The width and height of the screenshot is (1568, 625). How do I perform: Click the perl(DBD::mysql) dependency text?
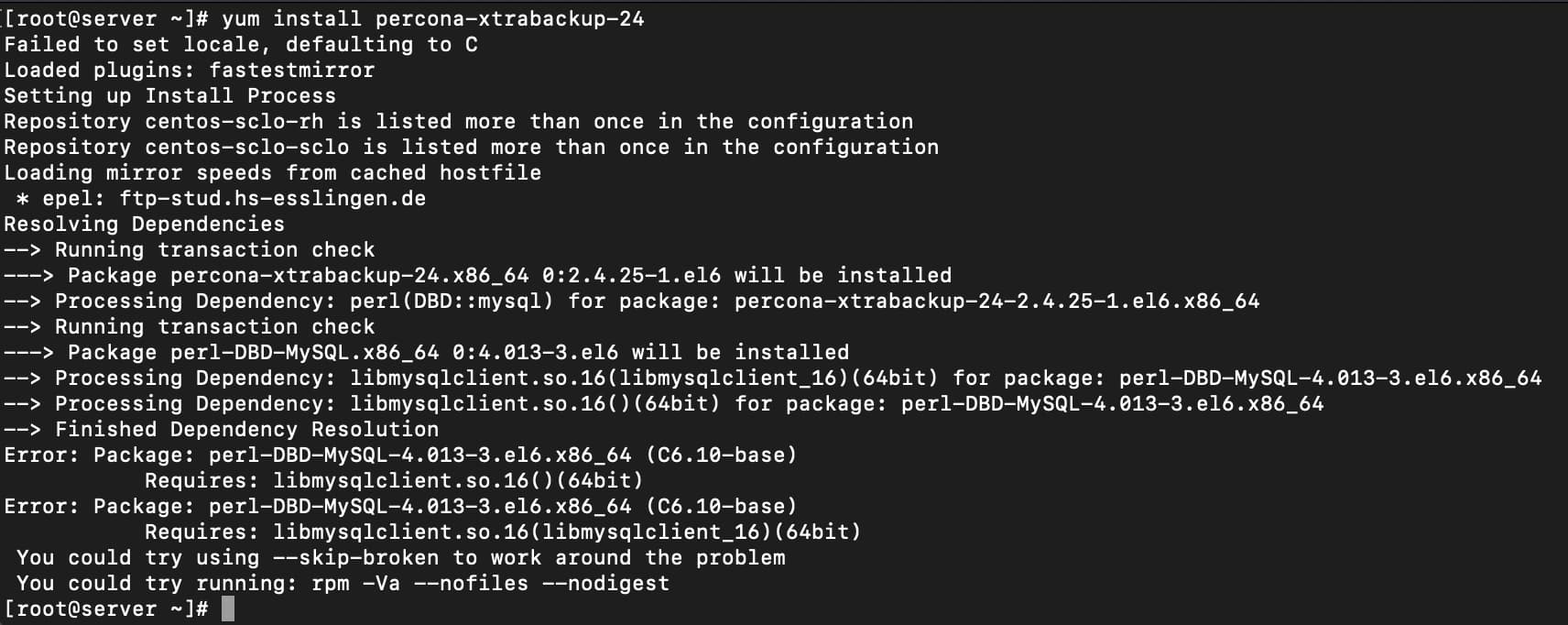[452, 301]
